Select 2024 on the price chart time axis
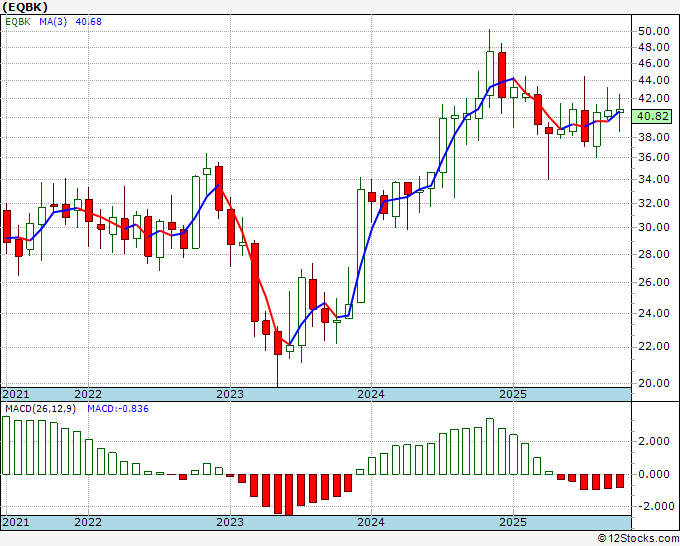Viewport: 680px width, 546px height. [x=371, y=394]
